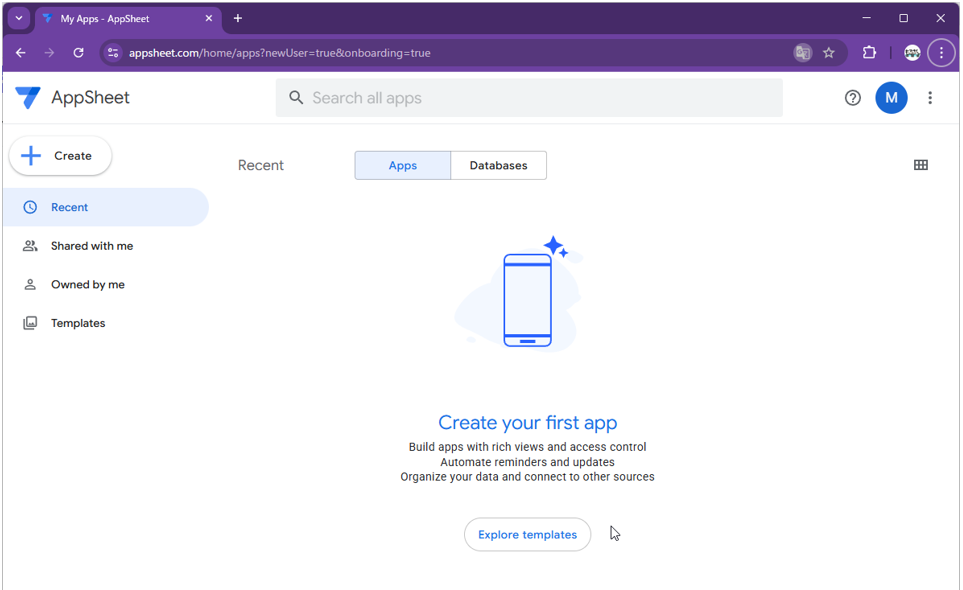
Task: Open AppSheet vertical three-dot menu
Action: pyautogui.click(x=930, y=98)
